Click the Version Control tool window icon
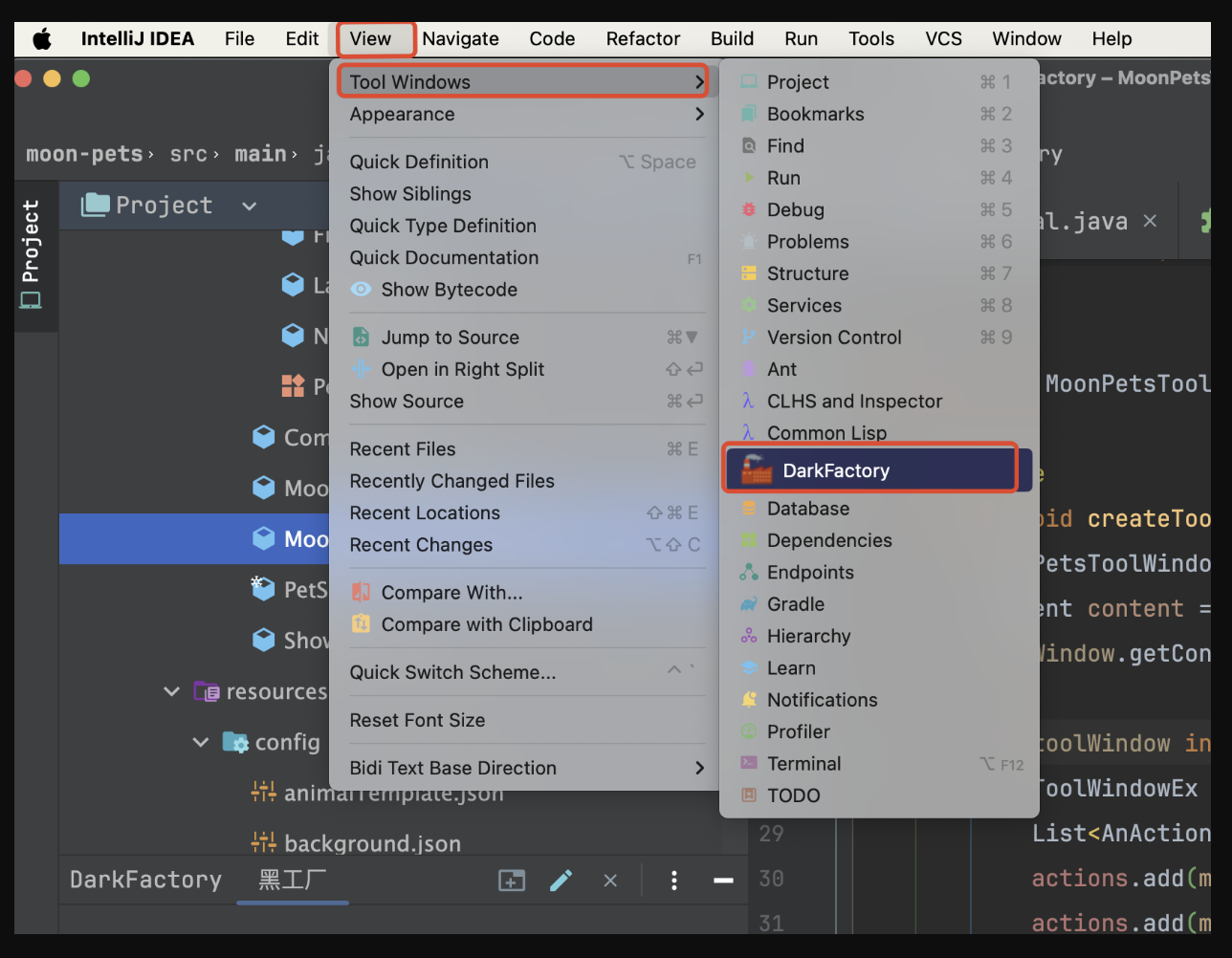1232x958 pixels. (x=751, y=337)
